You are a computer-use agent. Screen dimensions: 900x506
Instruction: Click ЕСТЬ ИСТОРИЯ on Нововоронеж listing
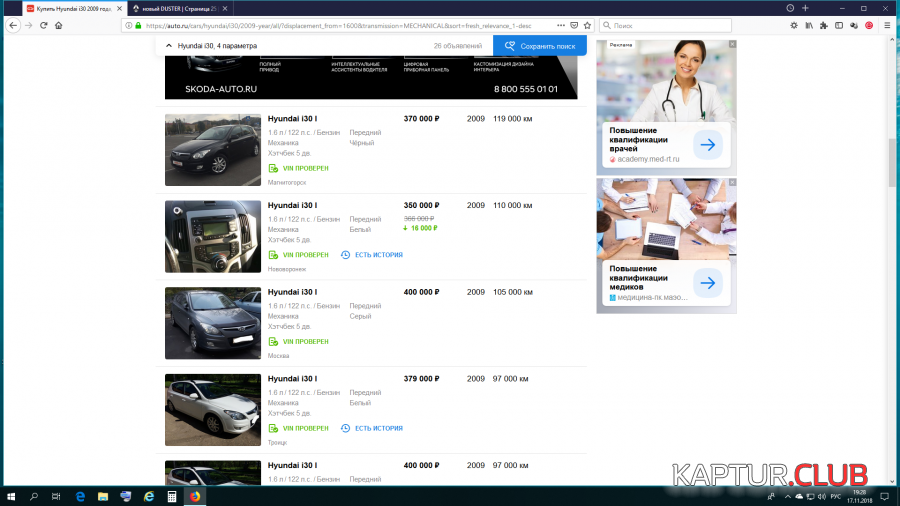(371, 255)
